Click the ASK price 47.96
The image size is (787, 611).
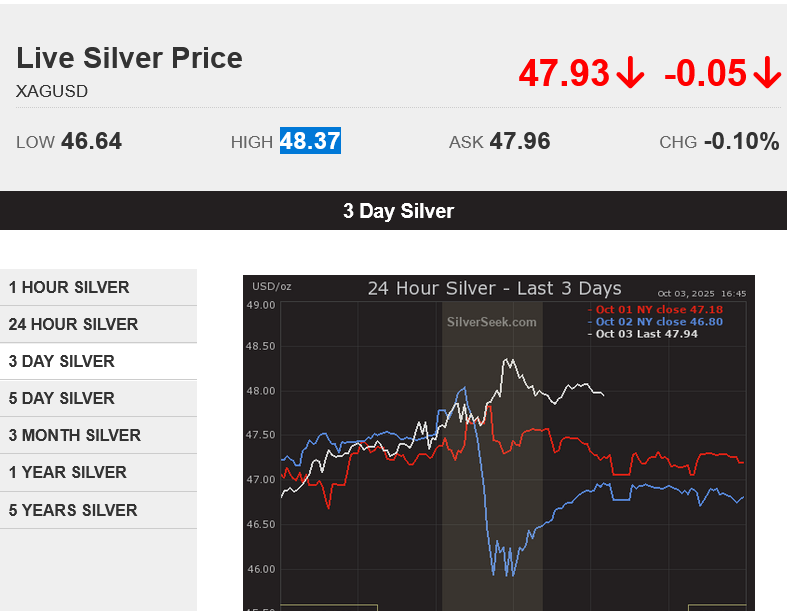click(520, 141)
